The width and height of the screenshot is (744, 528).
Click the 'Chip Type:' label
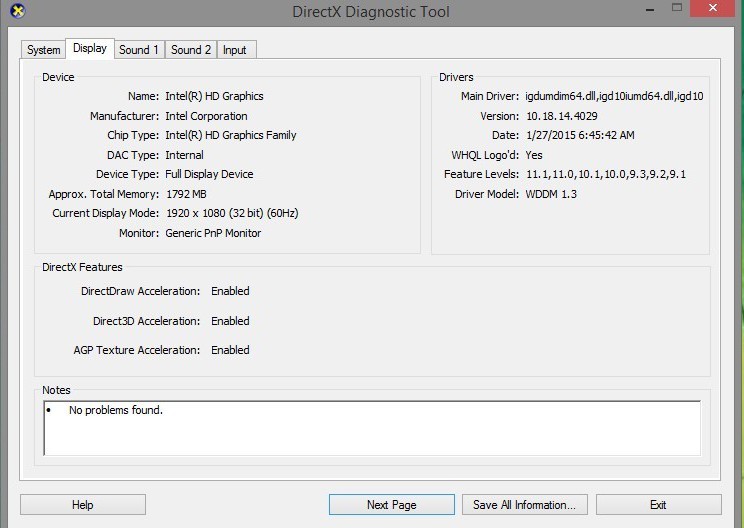point(133,135)
